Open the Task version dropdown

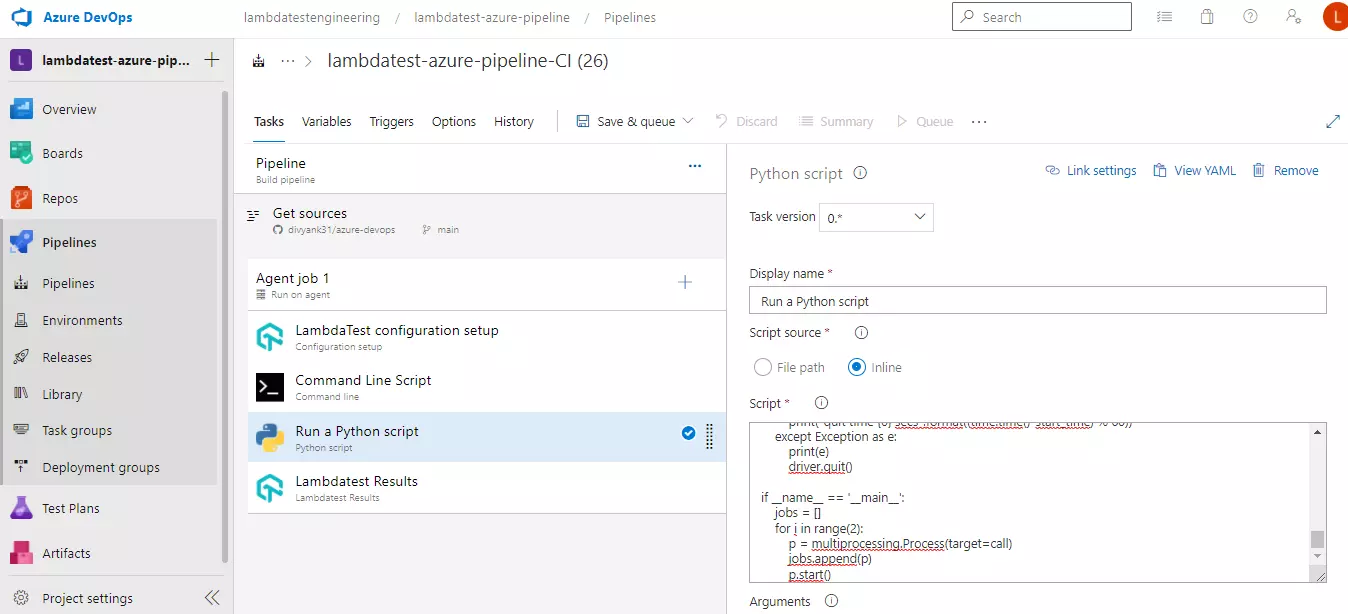876,217
